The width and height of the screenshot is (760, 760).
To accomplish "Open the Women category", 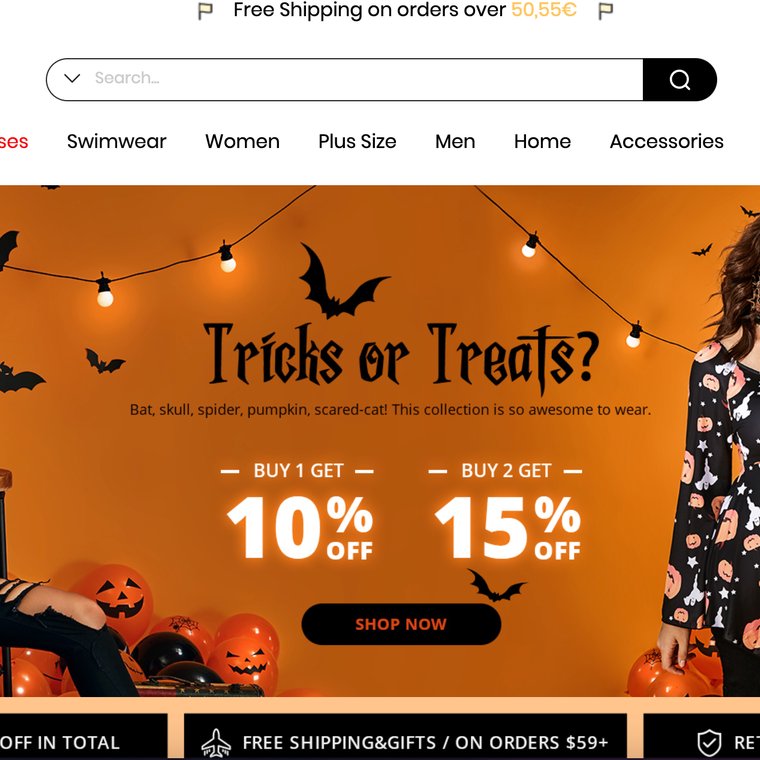I will (x=242, y=142).
